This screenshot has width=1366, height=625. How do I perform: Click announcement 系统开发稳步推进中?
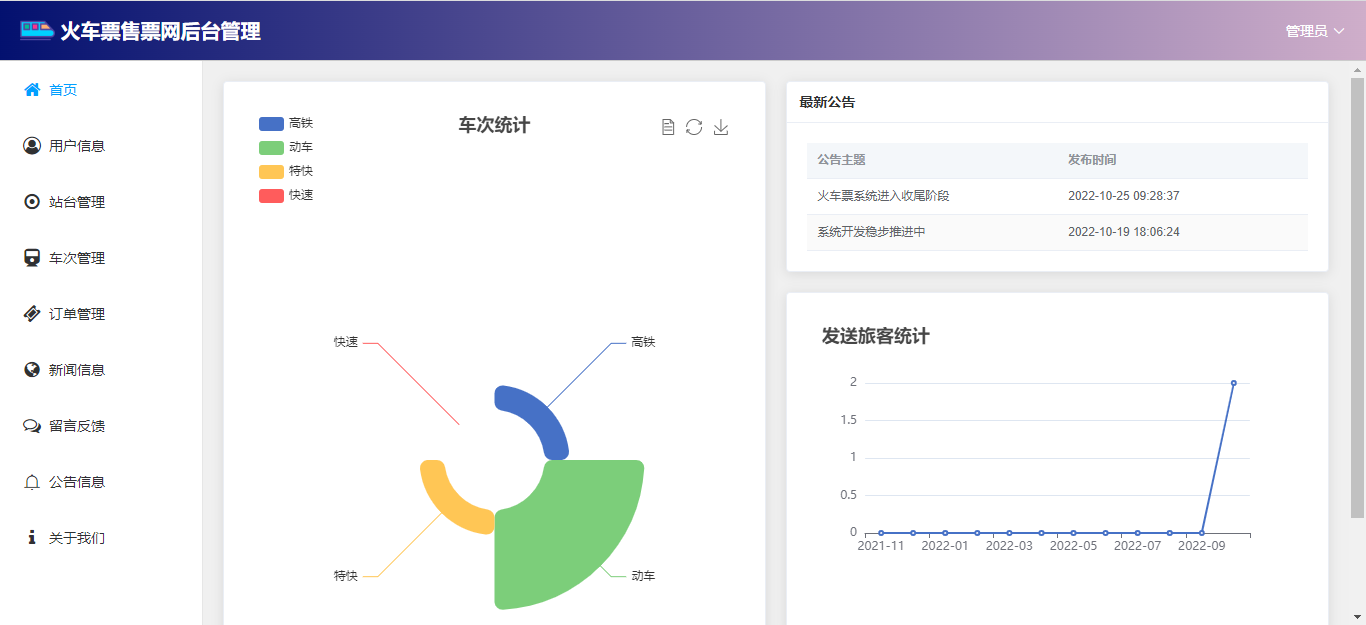pyautogui.click(x=871, y=232)
